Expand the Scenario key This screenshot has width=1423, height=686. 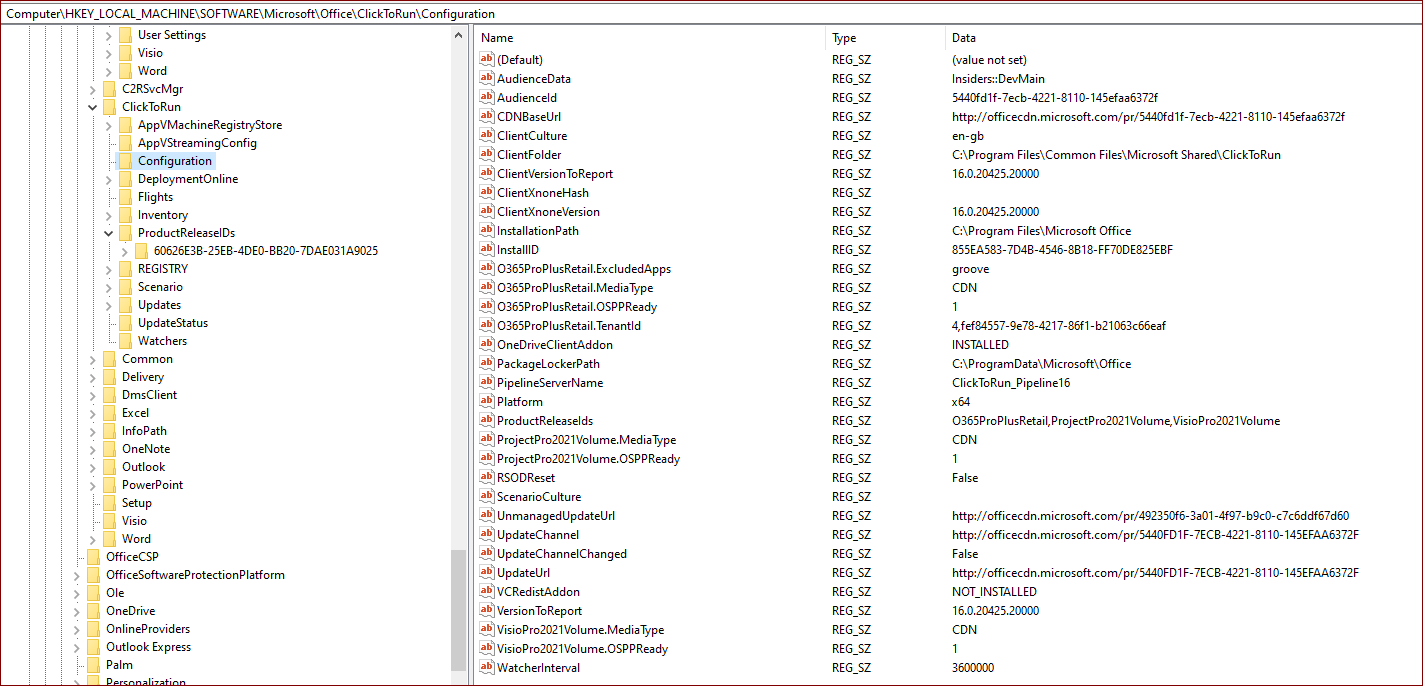pyautogui.click(x=109, y=287)
